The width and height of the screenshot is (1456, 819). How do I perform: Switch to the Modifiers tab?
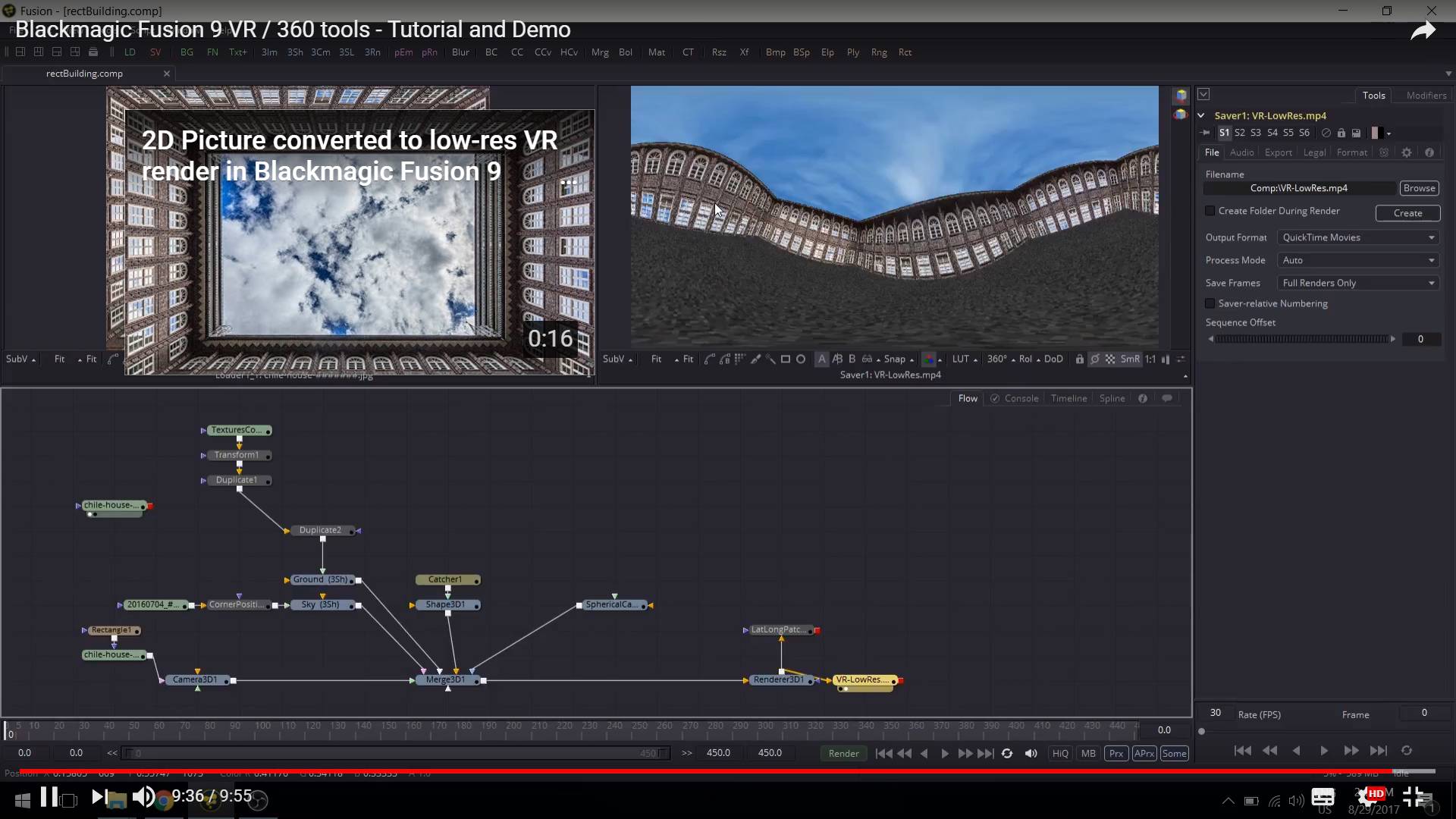click(1426, 96)
